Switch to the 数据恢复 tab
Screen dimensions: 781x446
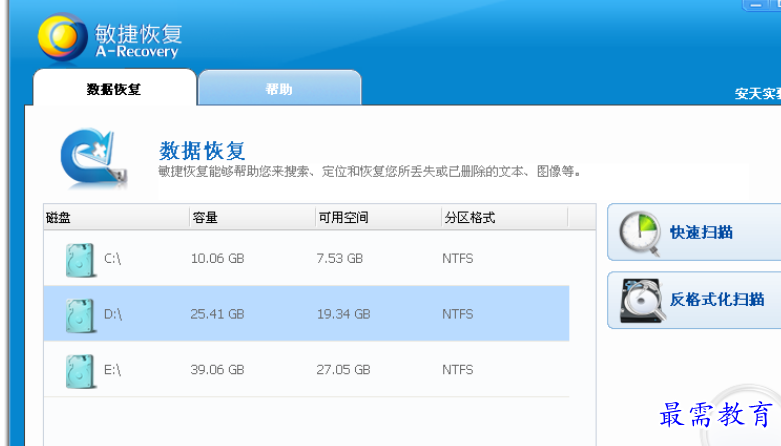click(x=114, y=89)
